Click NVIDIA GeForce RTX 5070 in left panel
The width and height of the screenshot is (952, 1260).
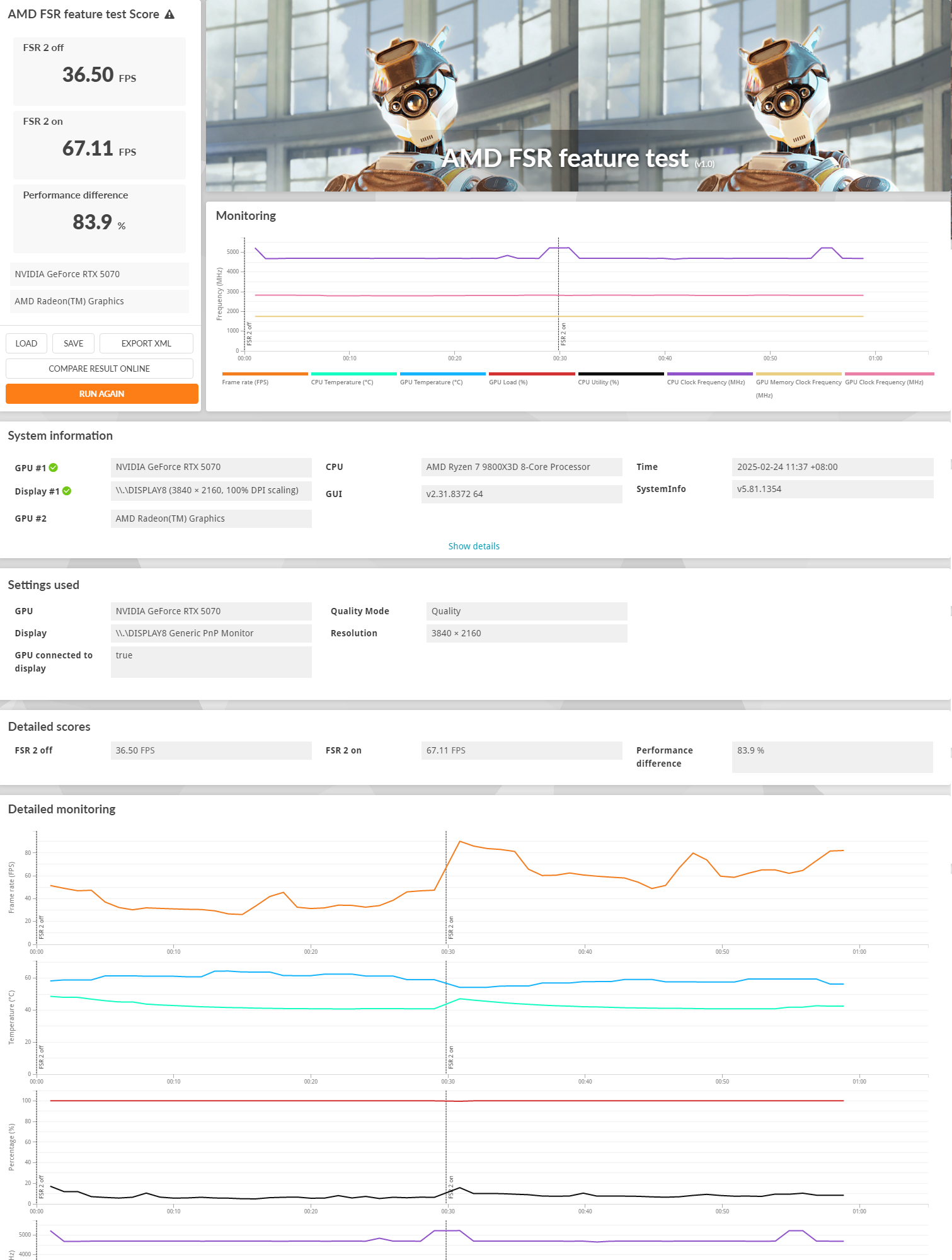100,274
